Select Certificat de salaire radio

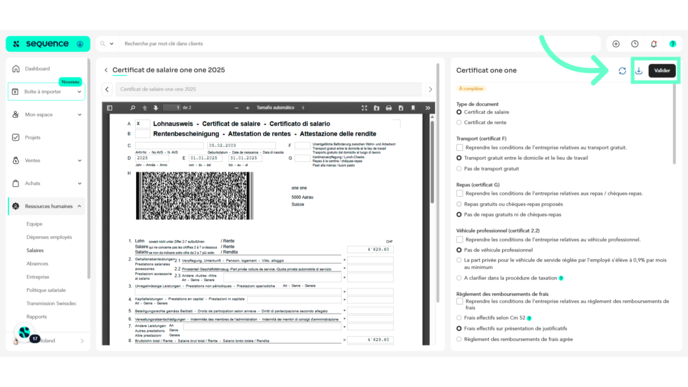coord(459,112)
